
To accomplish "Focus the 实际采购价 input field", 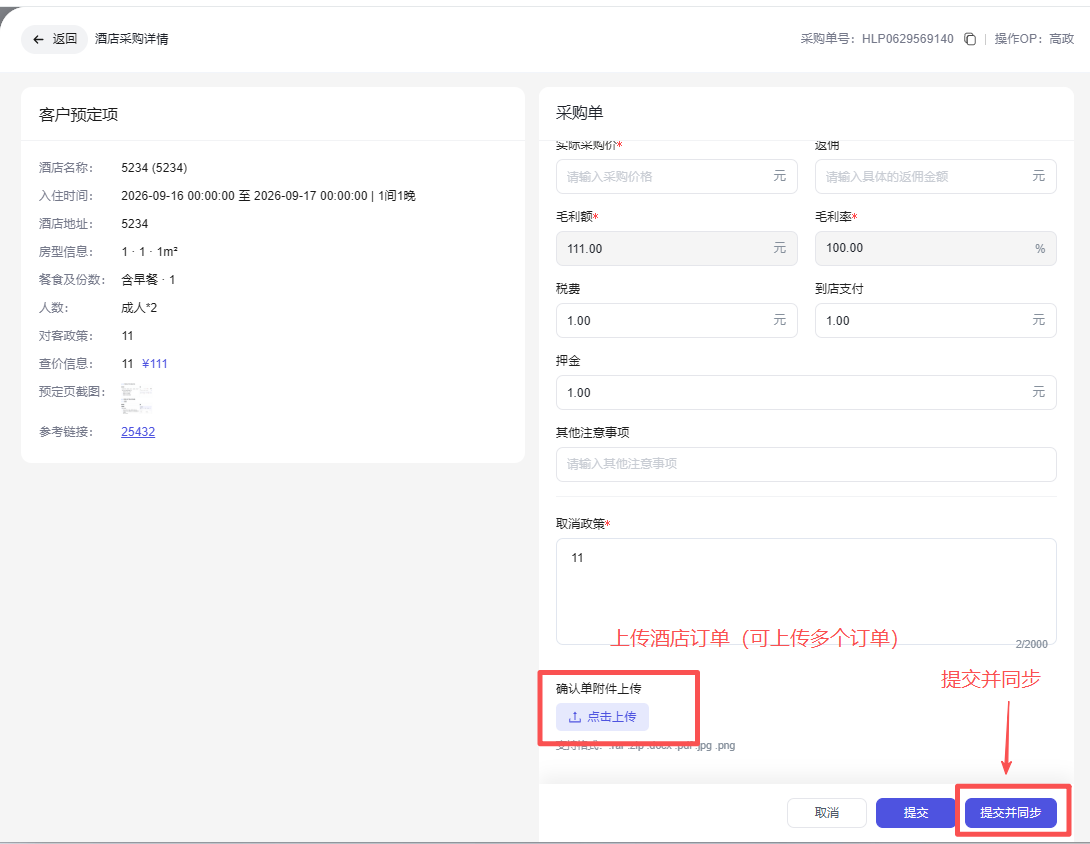I will [x=676, y=177].
